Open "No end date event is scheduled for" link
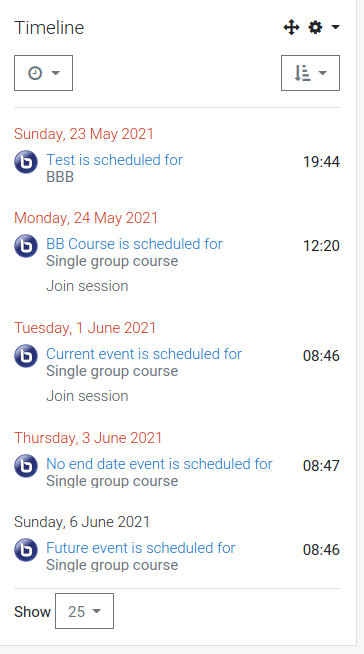 click(x=159, y=464)
